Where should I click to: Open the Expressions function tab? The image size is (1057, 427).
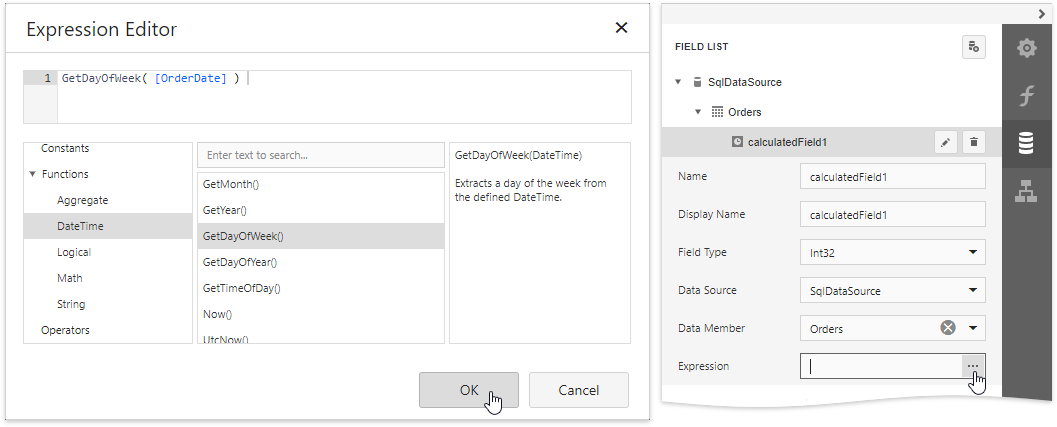pyautogui.click(x=1026, y=96)
